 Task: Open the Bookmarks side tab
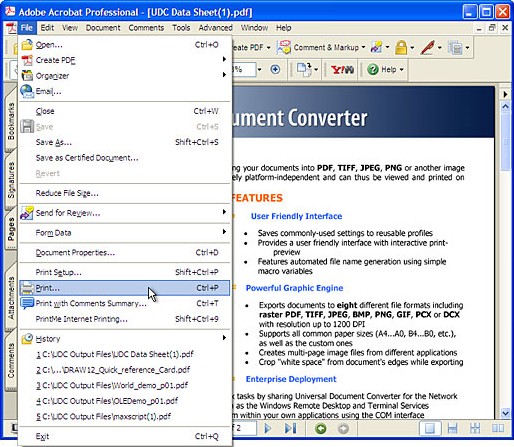point(11,121)
